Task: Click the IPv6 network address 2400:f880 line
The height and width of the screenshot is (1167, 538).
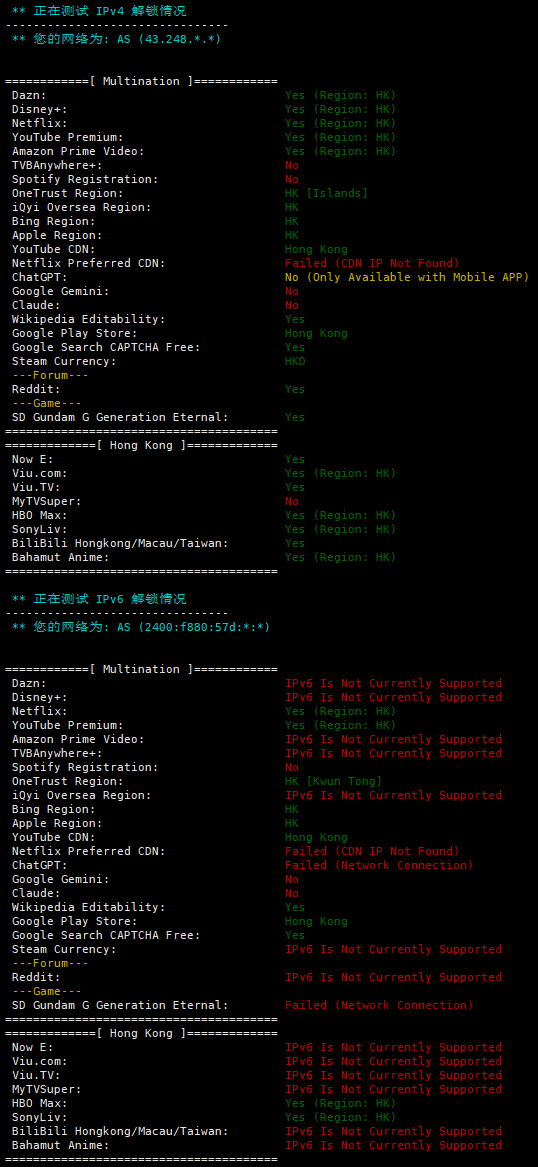Action: point(141,627)
